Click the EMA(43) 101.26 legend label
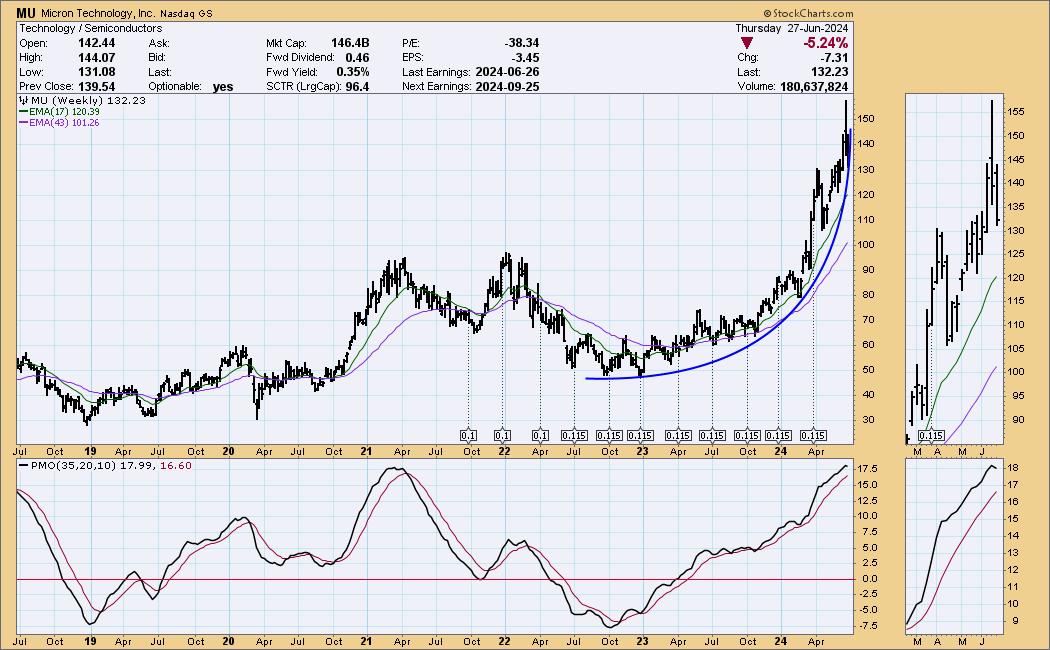 [64, 123]
